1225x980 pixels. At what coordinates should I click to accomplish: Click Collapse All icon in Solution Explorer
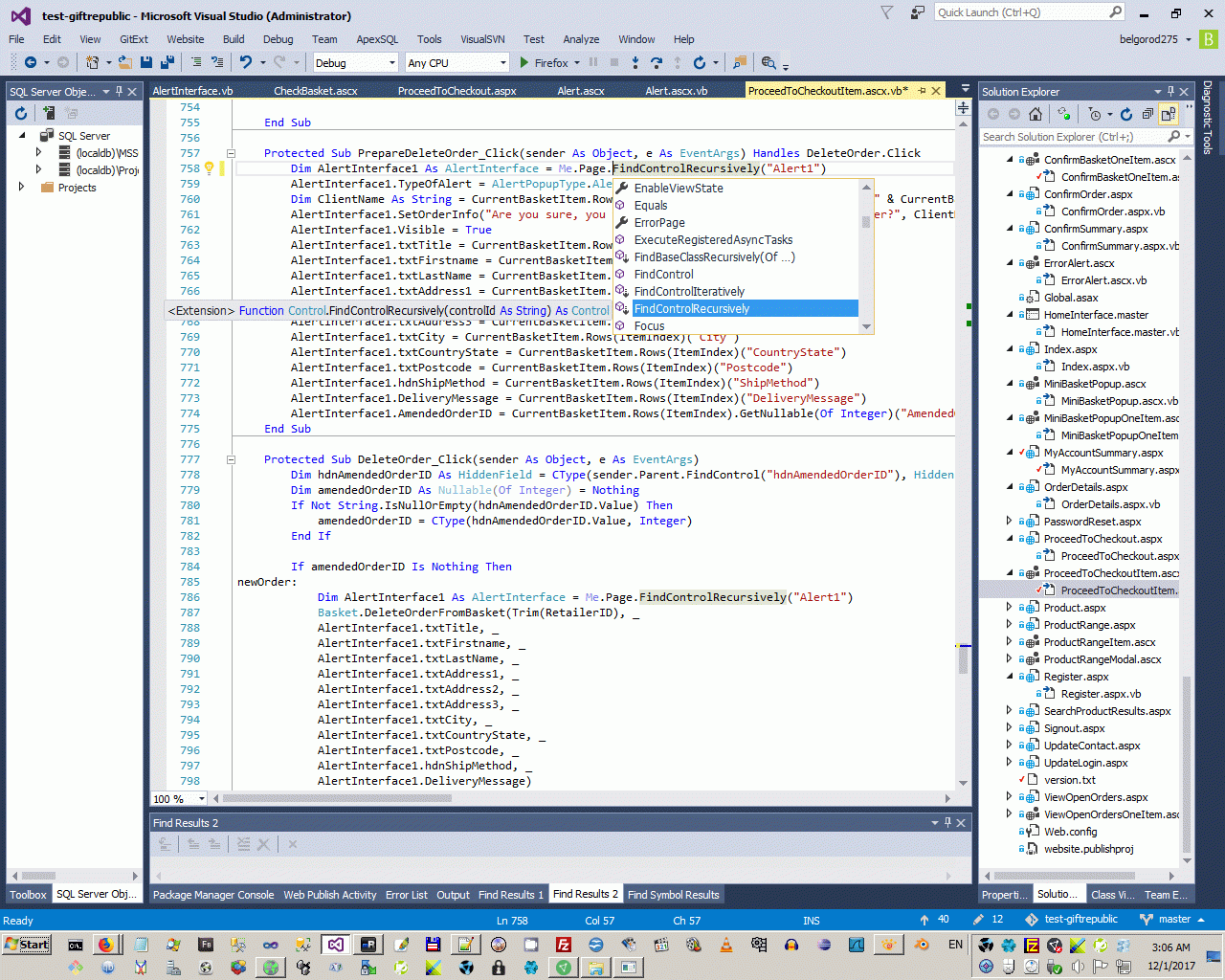(1147, 114)
